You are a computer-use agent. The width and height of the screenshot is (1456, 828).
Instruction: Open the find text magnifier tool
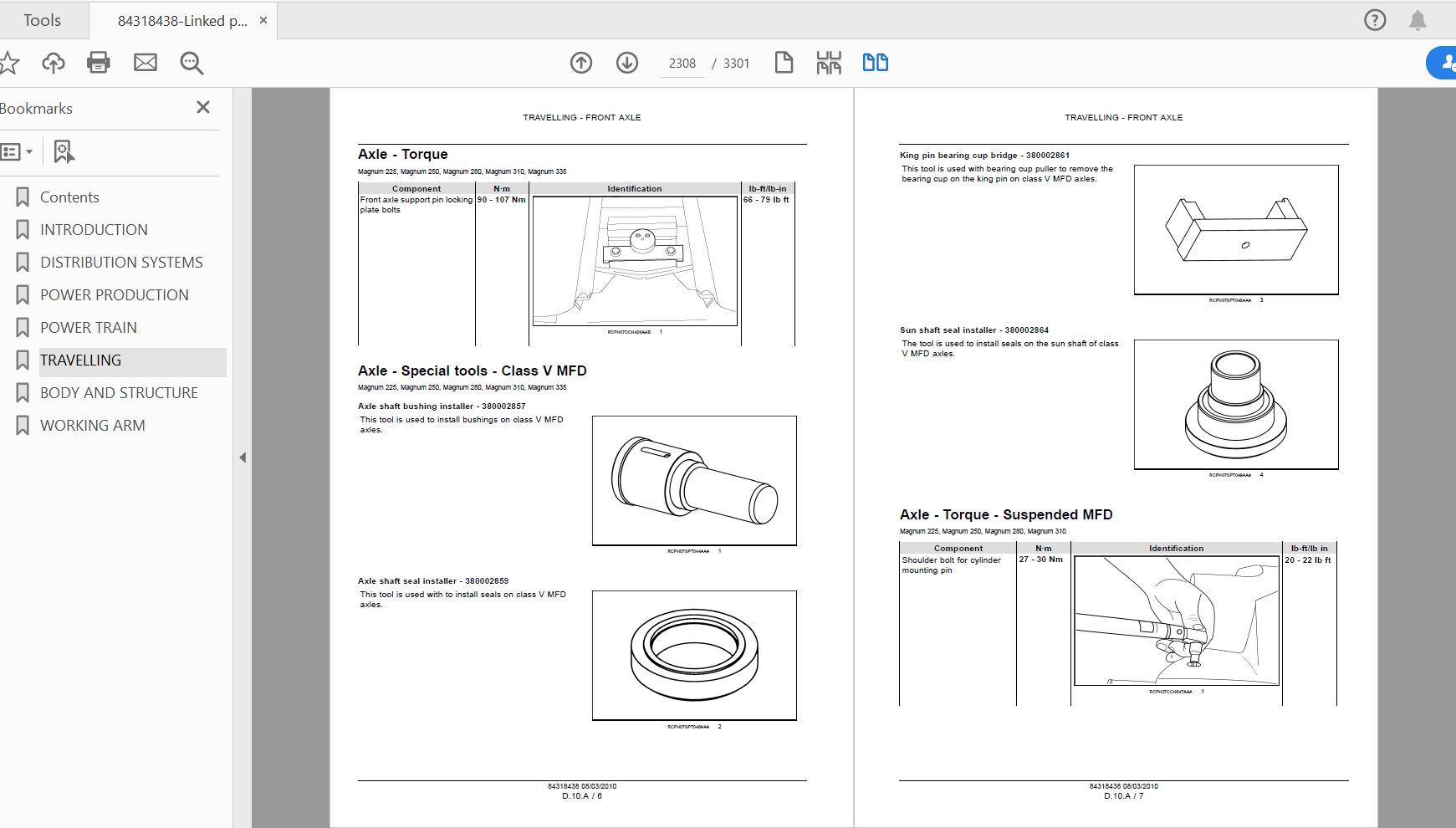click(192, 63)
